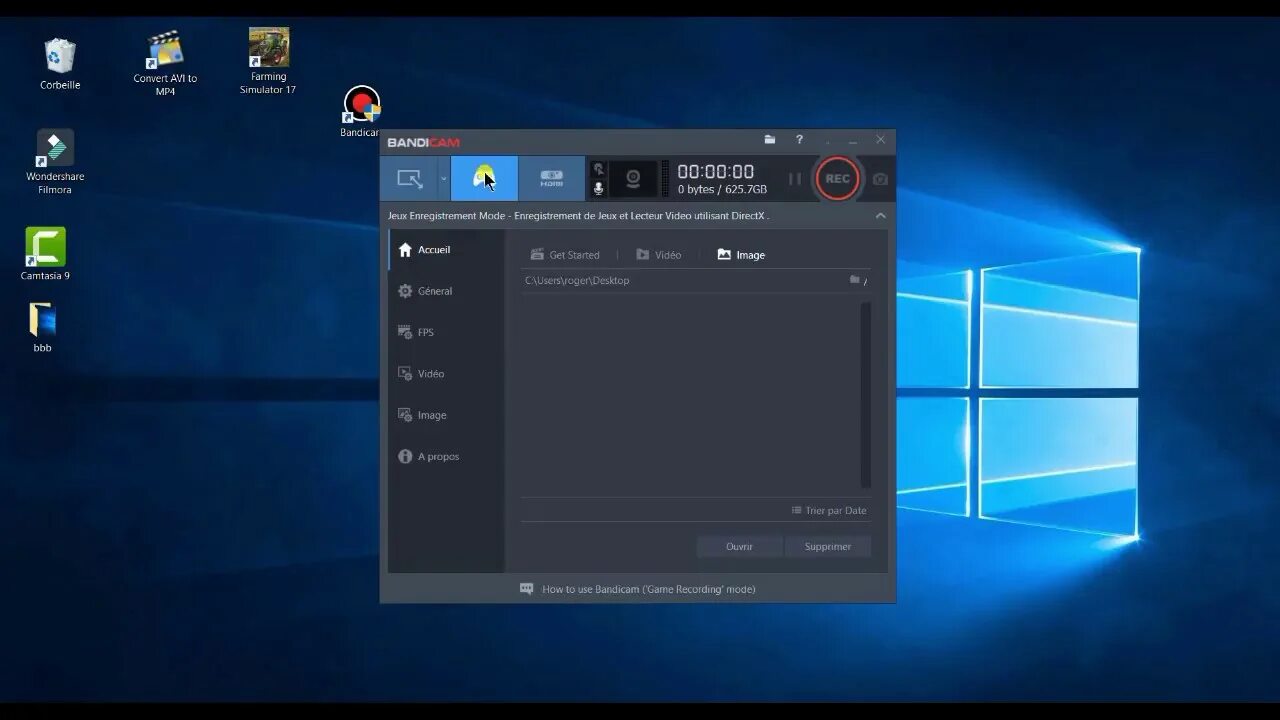Open the Accueil sidebar section
The image size is (1280, 720).
(x=446, y=250)
